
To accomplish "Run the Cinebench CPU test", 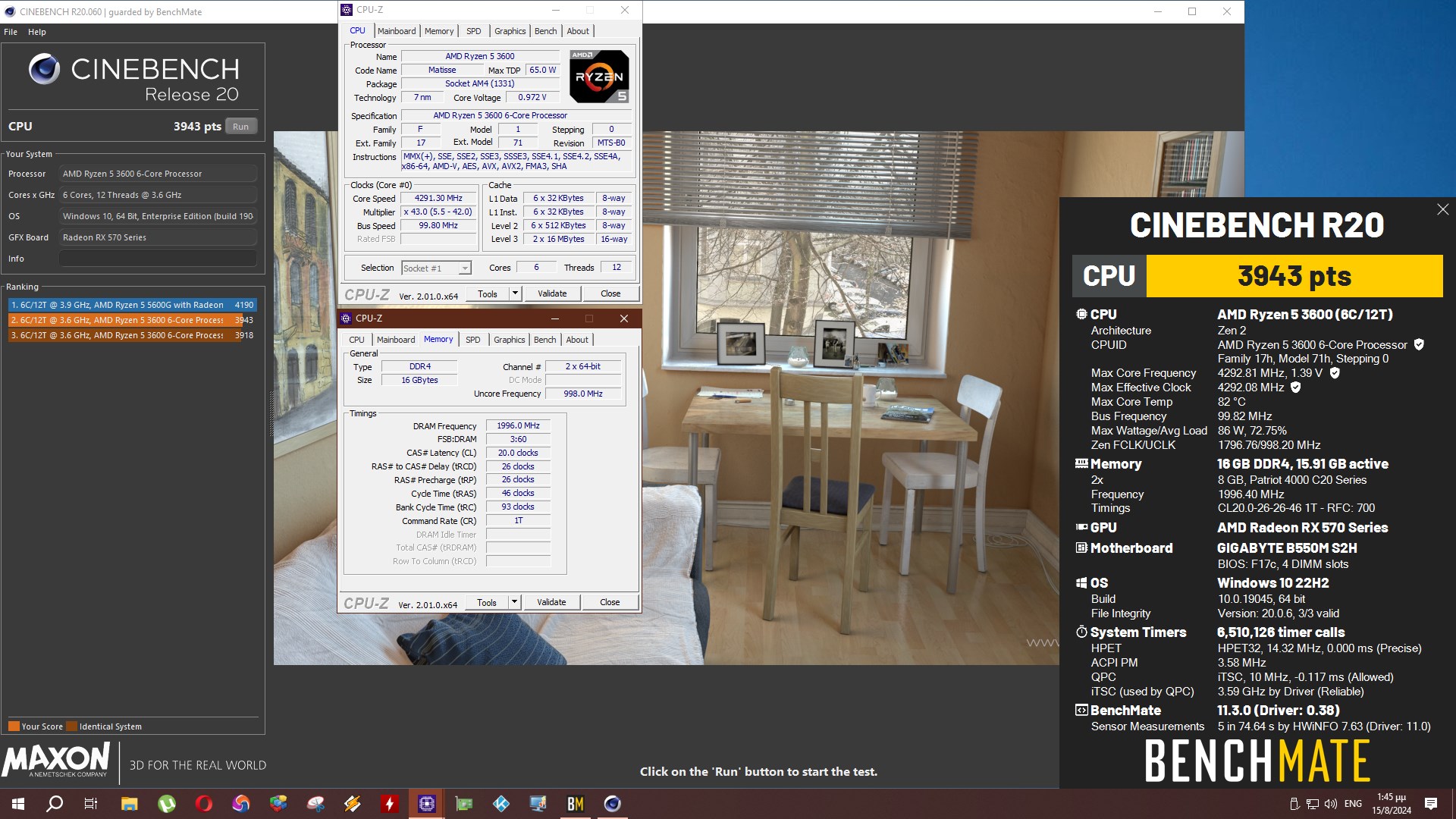I will 241,127.
